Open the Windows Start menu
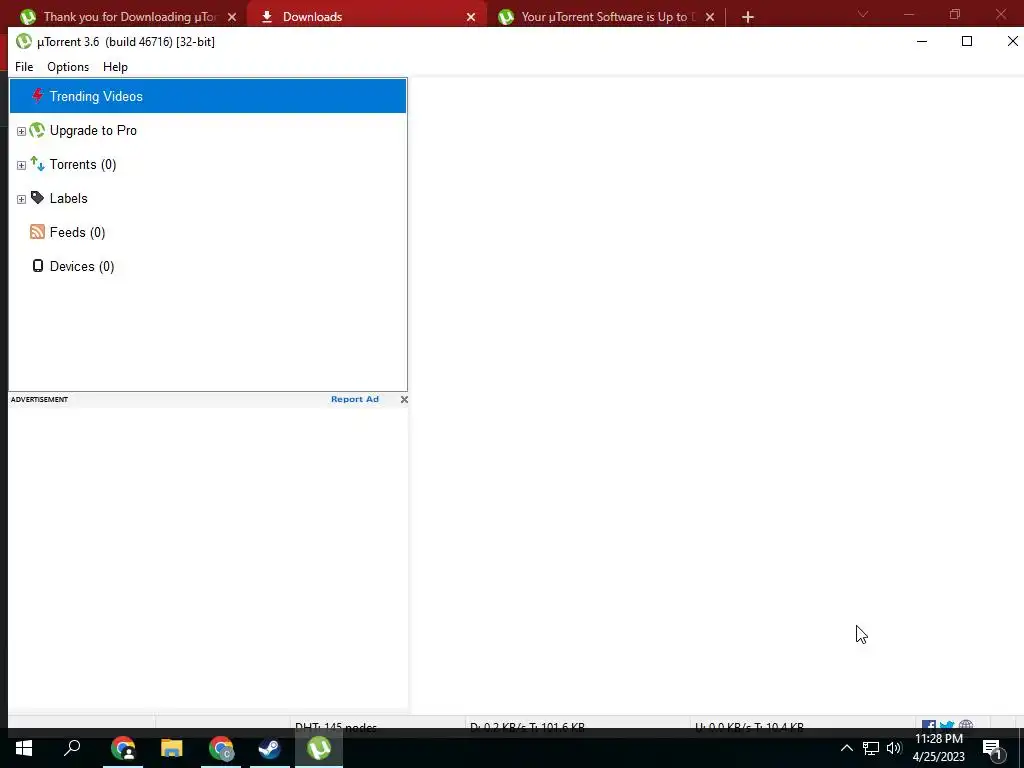Viewport: 1024px width, 768px height. tap(24, 748)
